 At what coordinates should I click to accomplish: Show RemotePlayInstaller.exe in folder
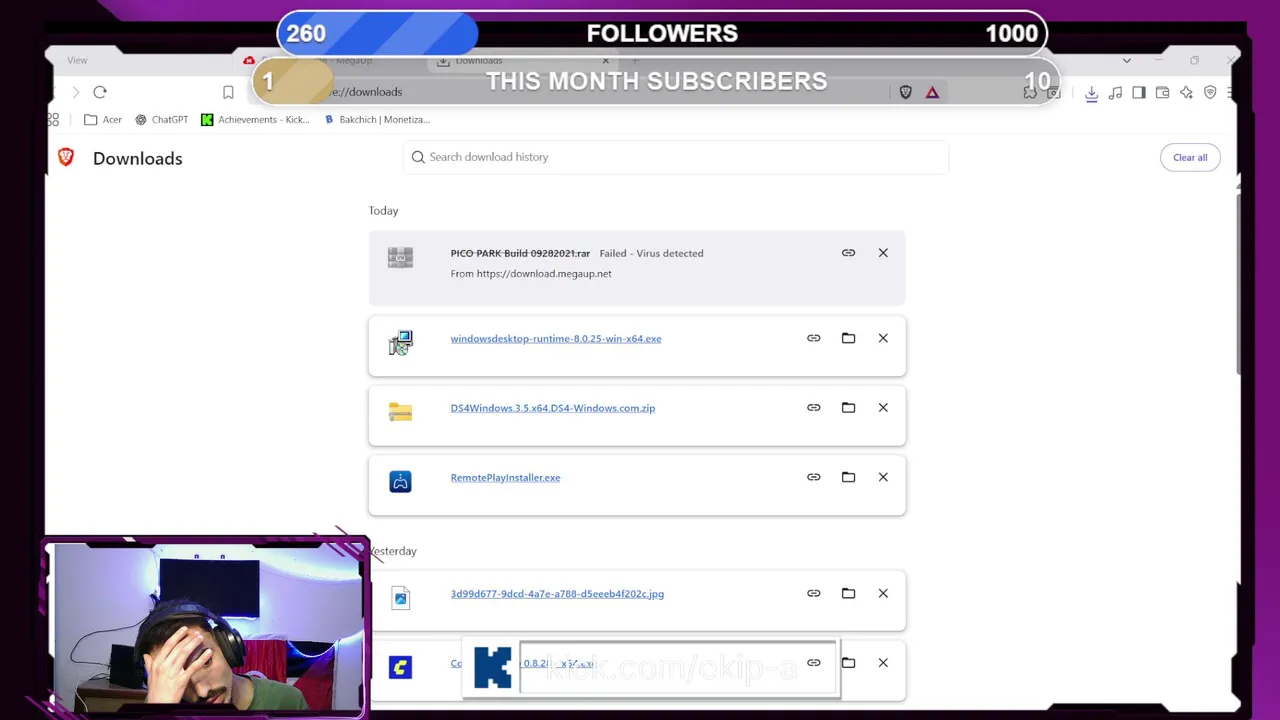point(848,477)
